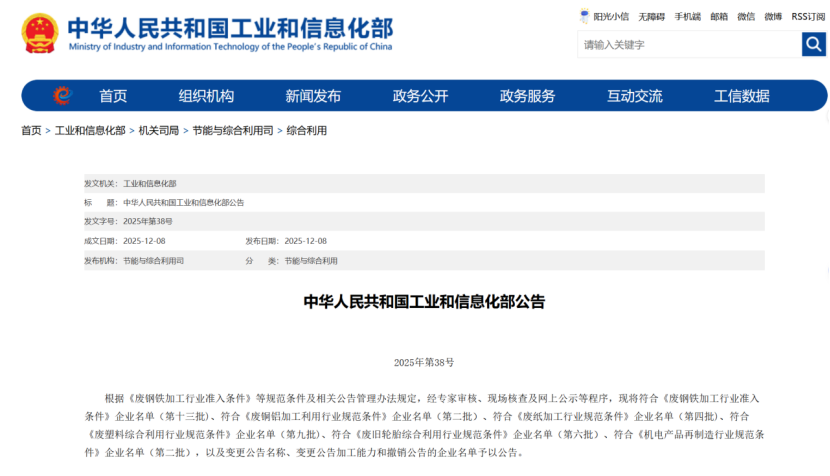Viewport: 830px width, 476px height.
Task: Open the 工信数据 navigation item
Action: pos(742,96)
